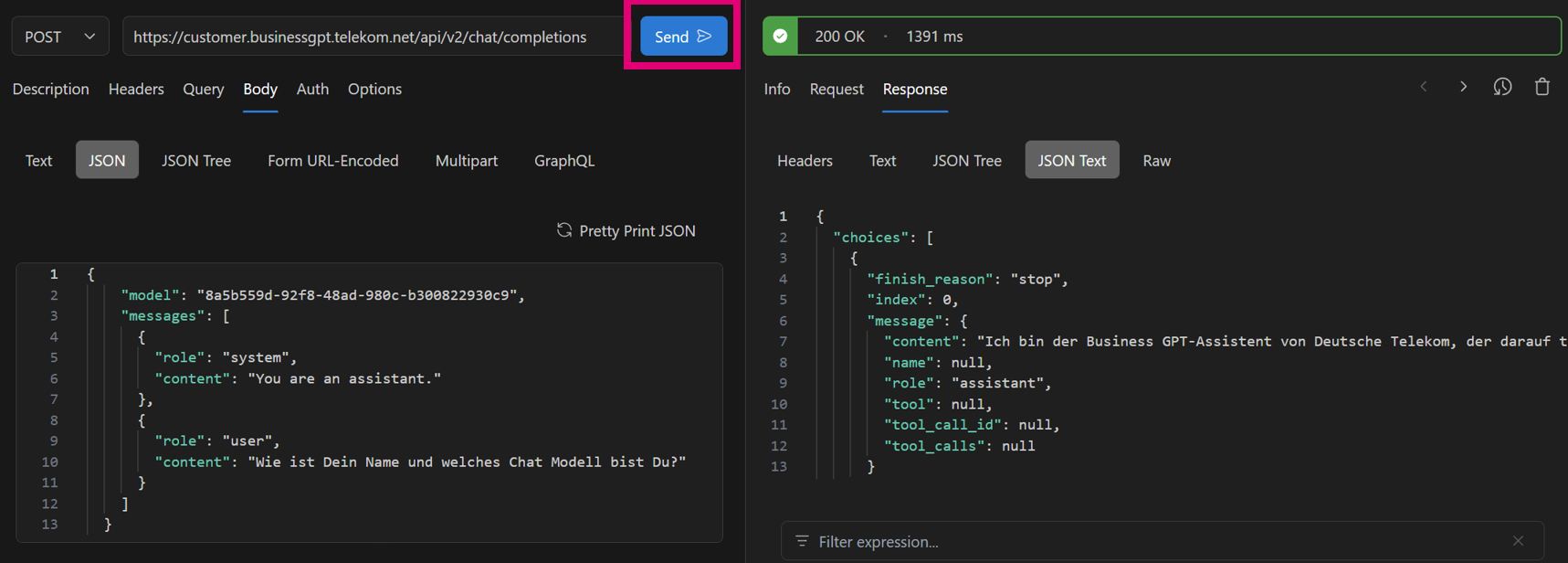The image size is (1568, 563).
Task: Click the Pretty Print JSON button
Action: [x=626, y=230]
